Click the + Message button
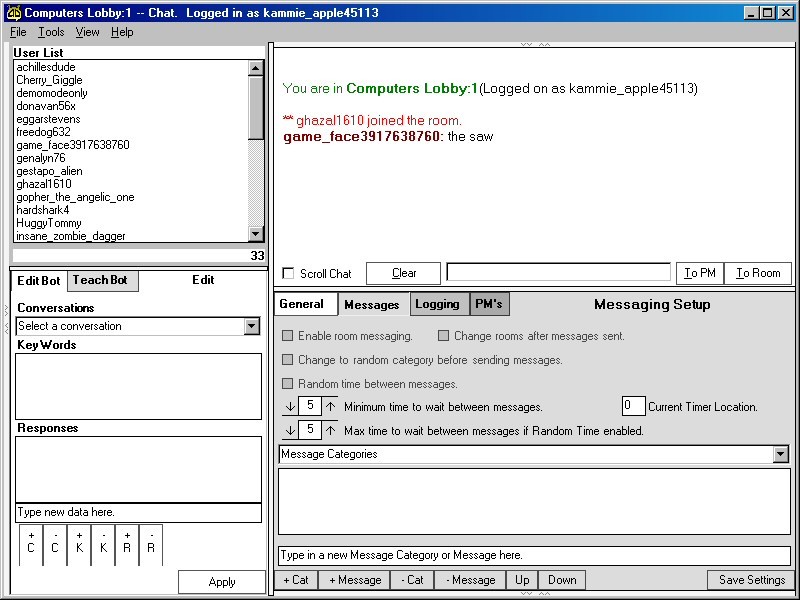This screenshot has width=800, height=600. click(355, 580)
